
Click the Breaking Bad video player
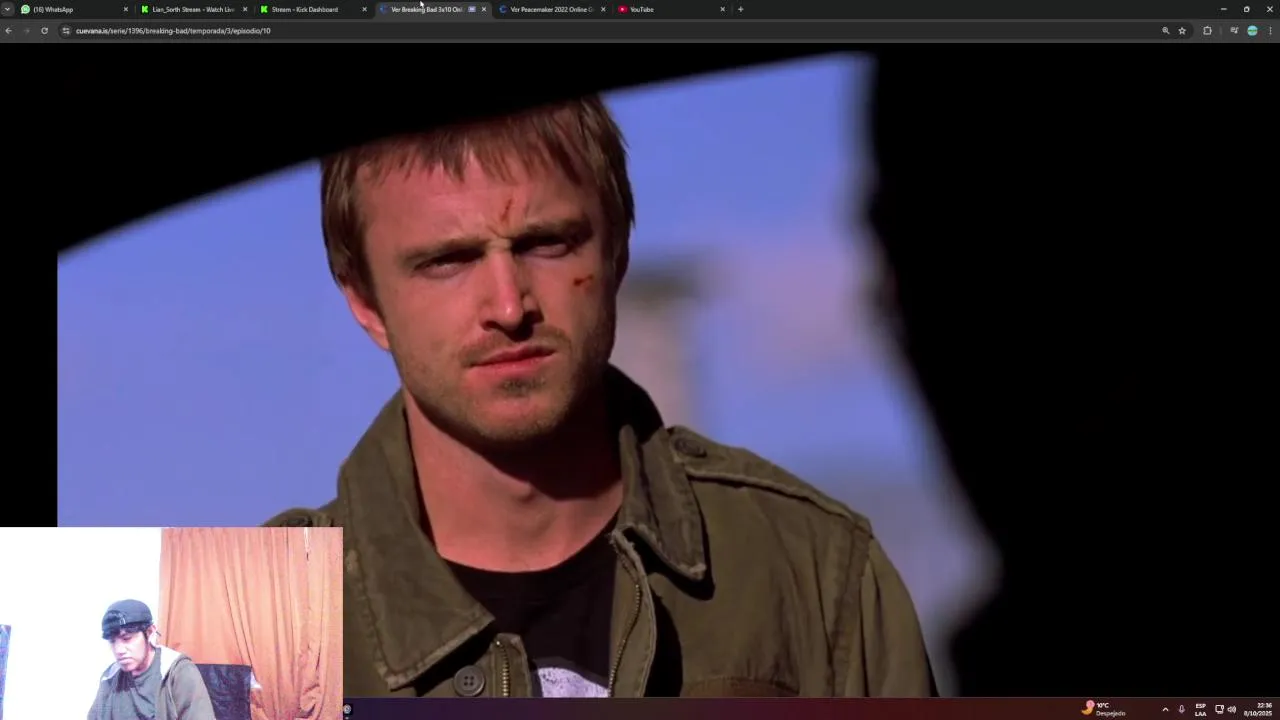click(640, 370)
